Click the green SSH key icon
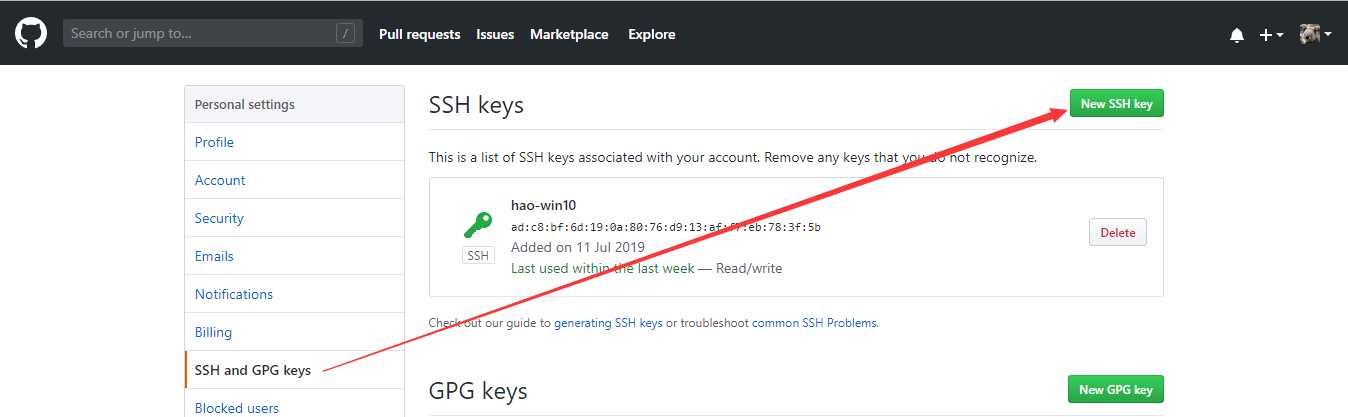Viewport: 1348px width, 417px height. pos(477,224)
